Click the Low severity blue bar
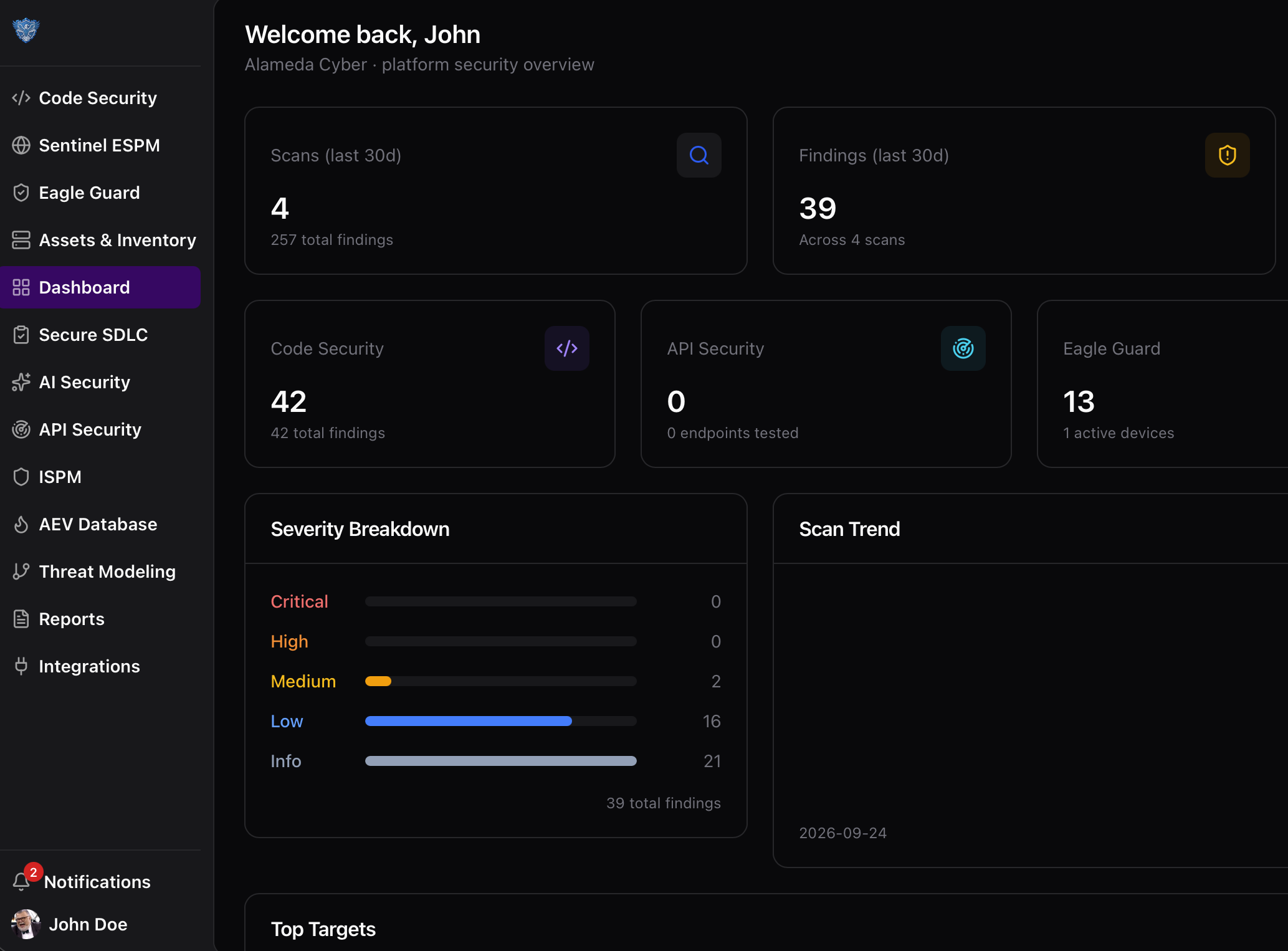This screenshot has width=1288, height=951. [469, 721]
